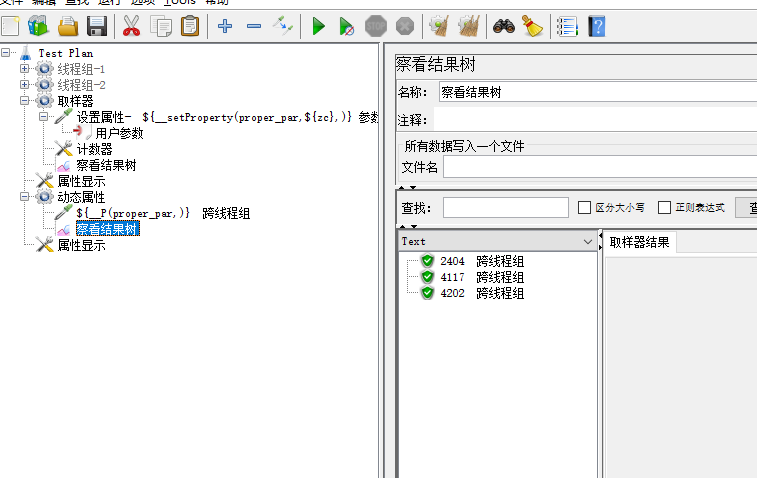Toggle enable/disable element icon
Viewport: 757px width, 478px height.
(283, 26)
